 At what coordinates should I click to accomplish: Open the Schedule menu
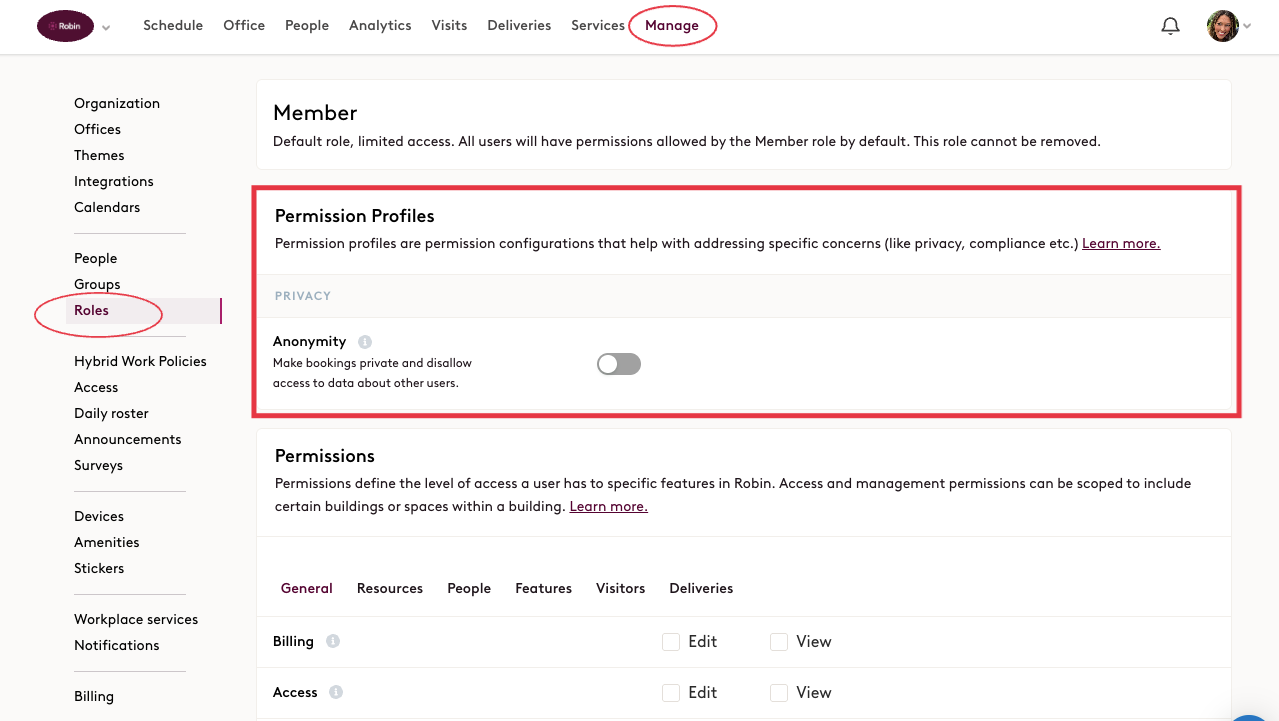(173, 26)
